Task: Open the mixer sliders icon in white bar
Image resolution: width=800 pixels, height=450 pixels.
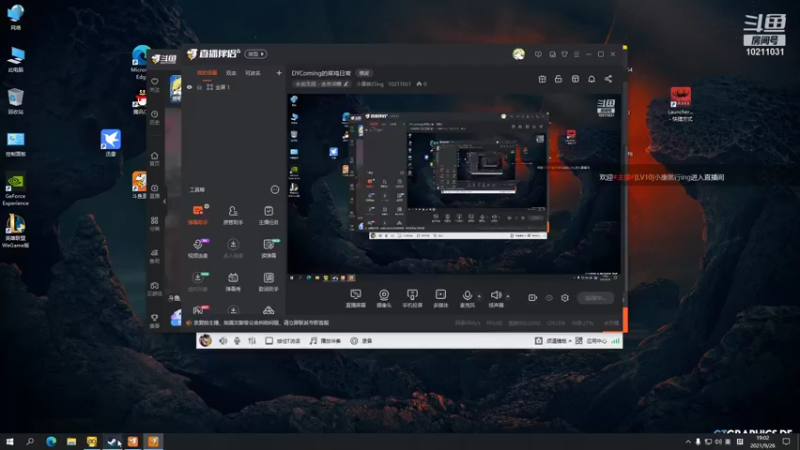Action: tap(252, 340)
